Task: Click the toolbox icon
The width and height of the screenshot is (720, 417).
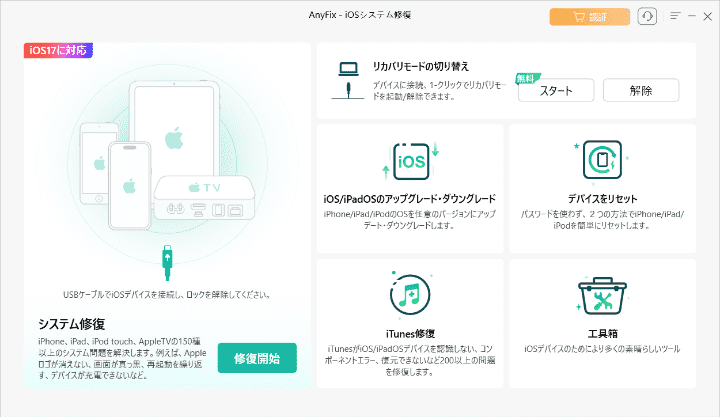Action: tap(602, 296)
